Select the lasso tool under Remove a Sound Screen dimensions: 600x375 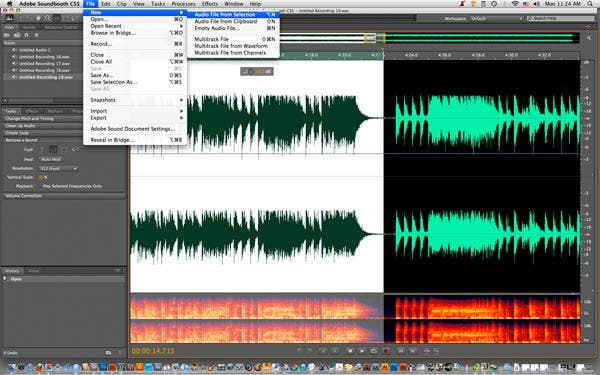(75, 149)
